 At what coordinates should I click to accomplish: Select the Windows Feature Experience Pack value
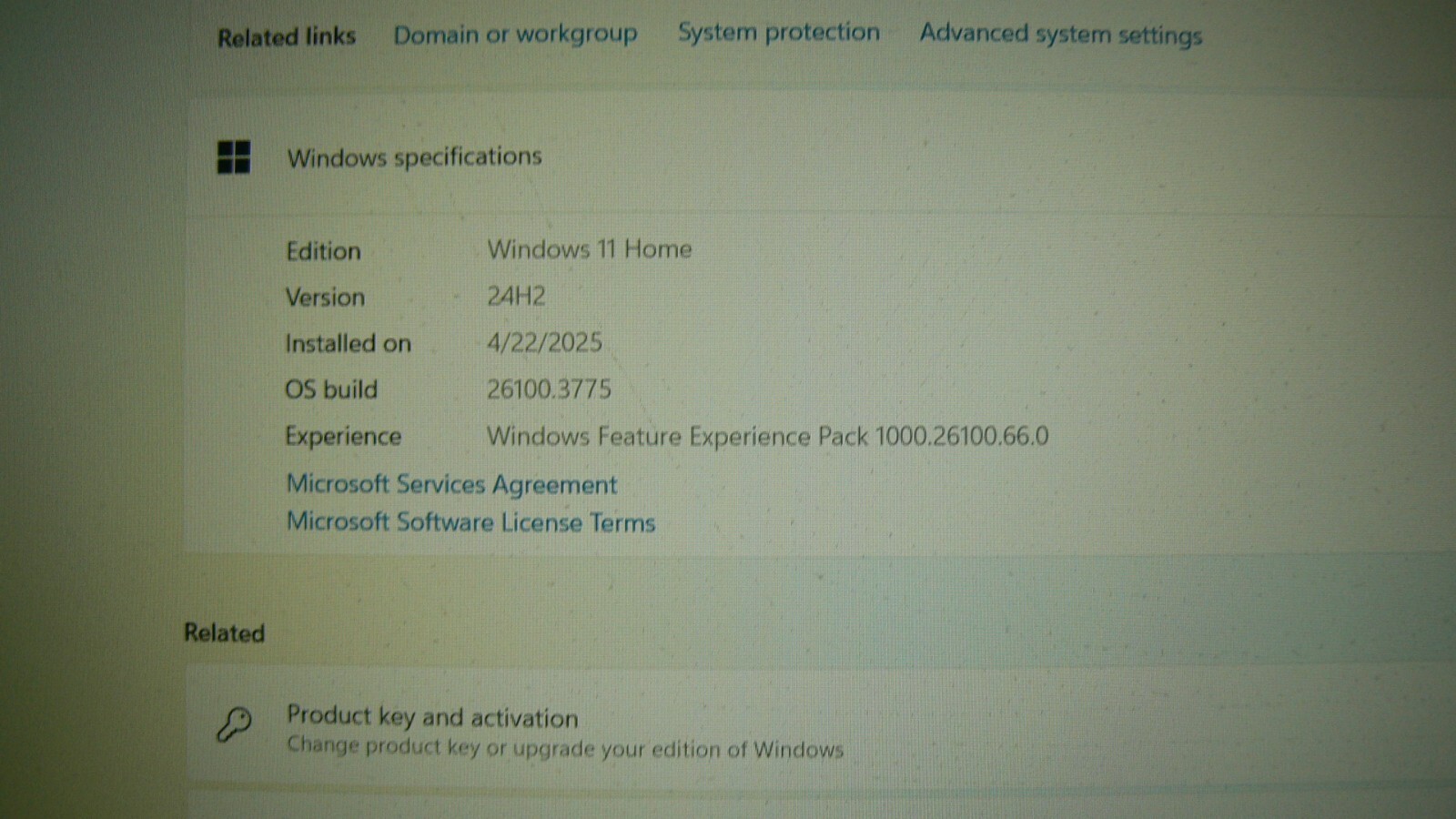(767, 437)
